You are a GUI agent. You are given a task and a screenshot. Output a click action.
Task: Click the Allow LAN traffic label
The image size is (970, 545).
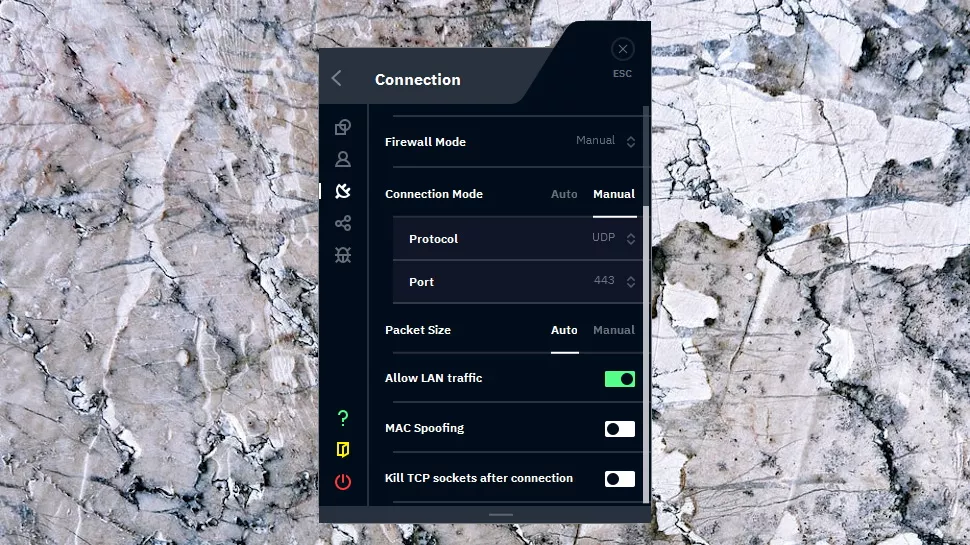pyautogui.click(x=433, y=378)
